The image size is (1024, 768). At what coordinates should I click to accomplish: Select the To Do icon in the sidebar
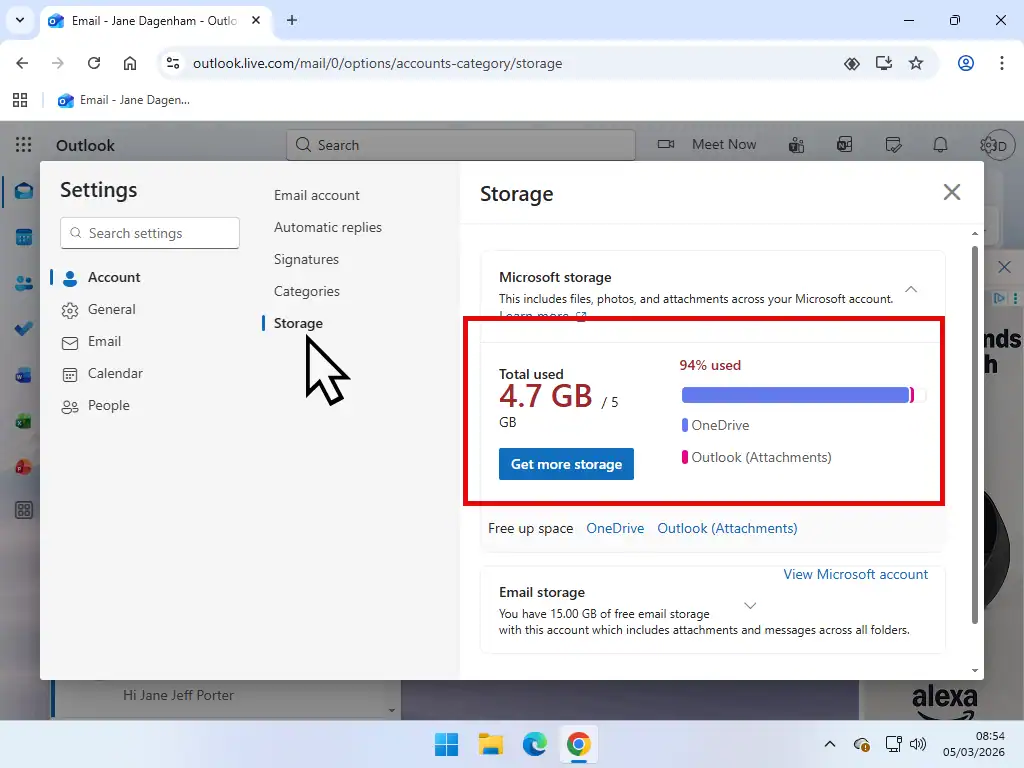[23, 328]
